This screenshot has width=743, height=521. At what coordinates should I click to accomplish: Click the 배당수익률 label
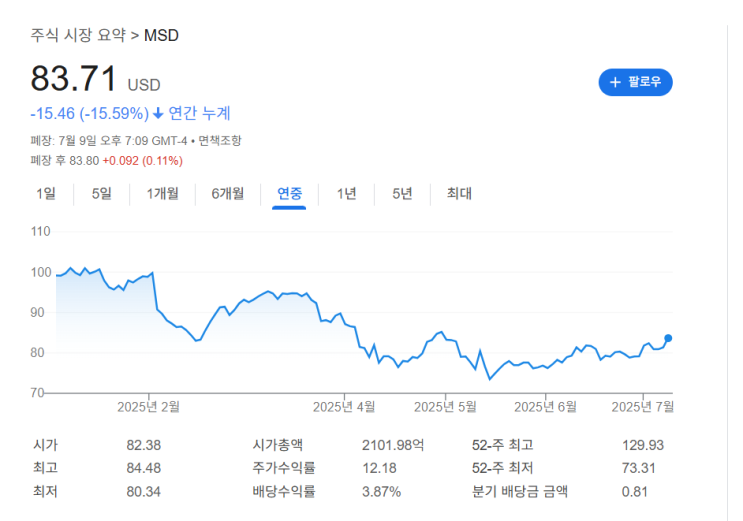(284, 492)
